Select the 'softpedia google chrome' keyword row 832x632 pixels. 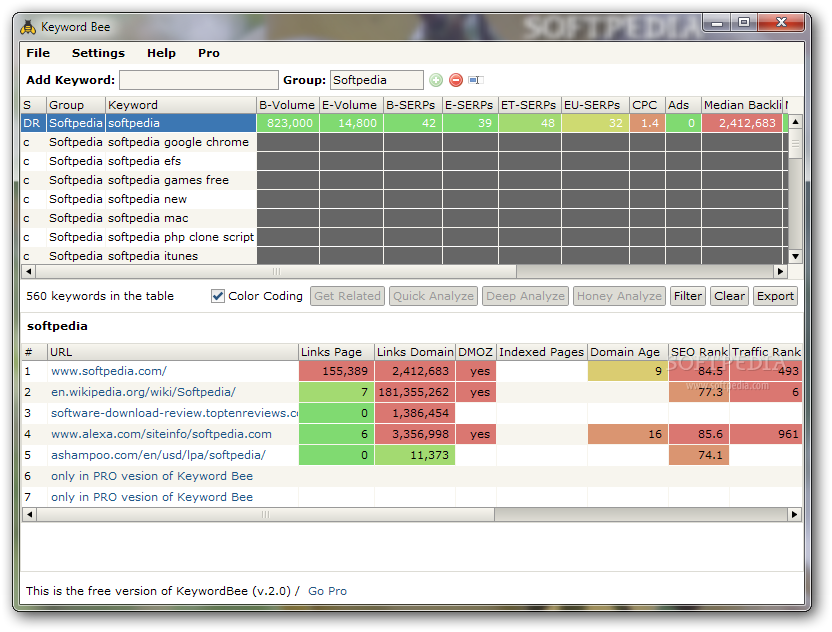coord(404,142)
